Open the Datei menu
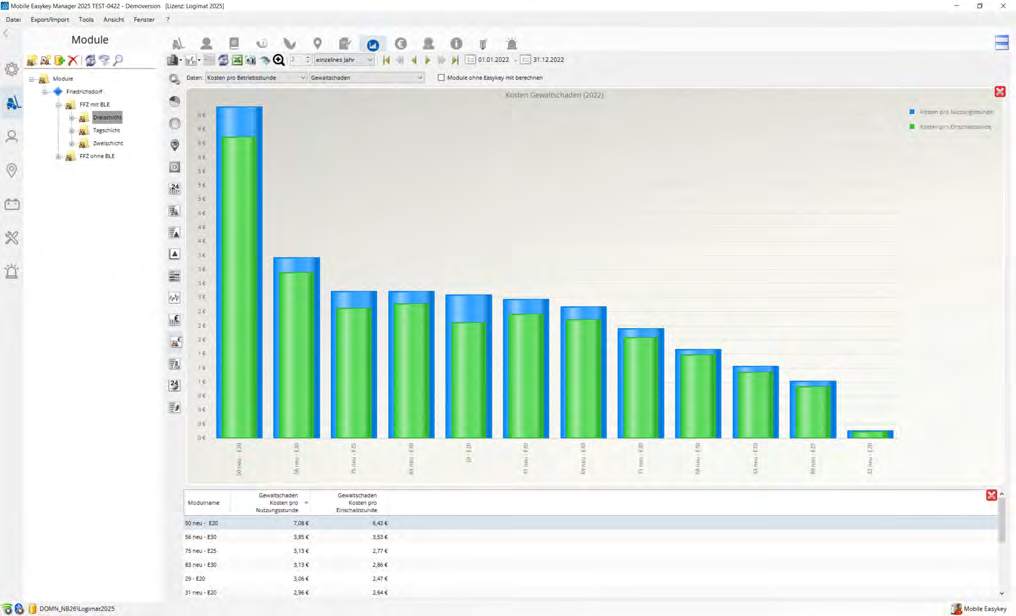The width and height of the screenshot is (1016, 616). [13, 19]
